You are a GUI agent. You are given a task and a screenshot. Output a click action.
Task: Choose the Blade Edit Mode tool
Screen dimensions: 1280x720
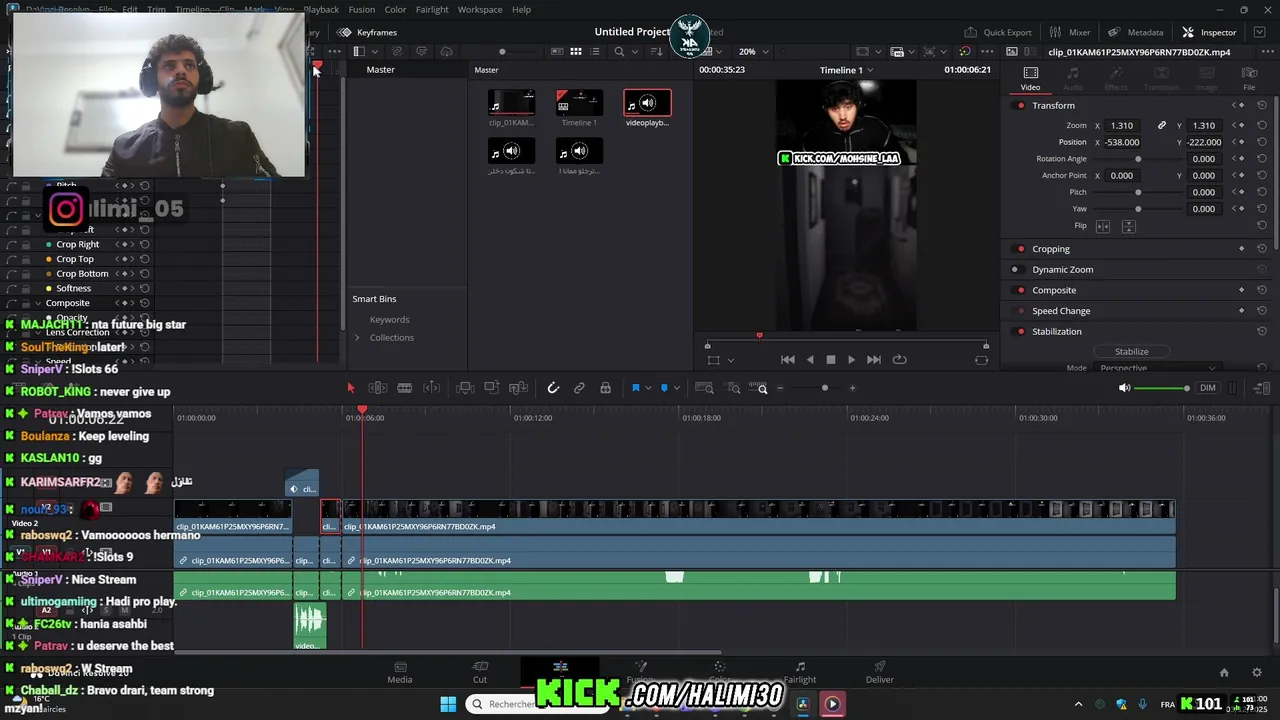pos(404,388)
